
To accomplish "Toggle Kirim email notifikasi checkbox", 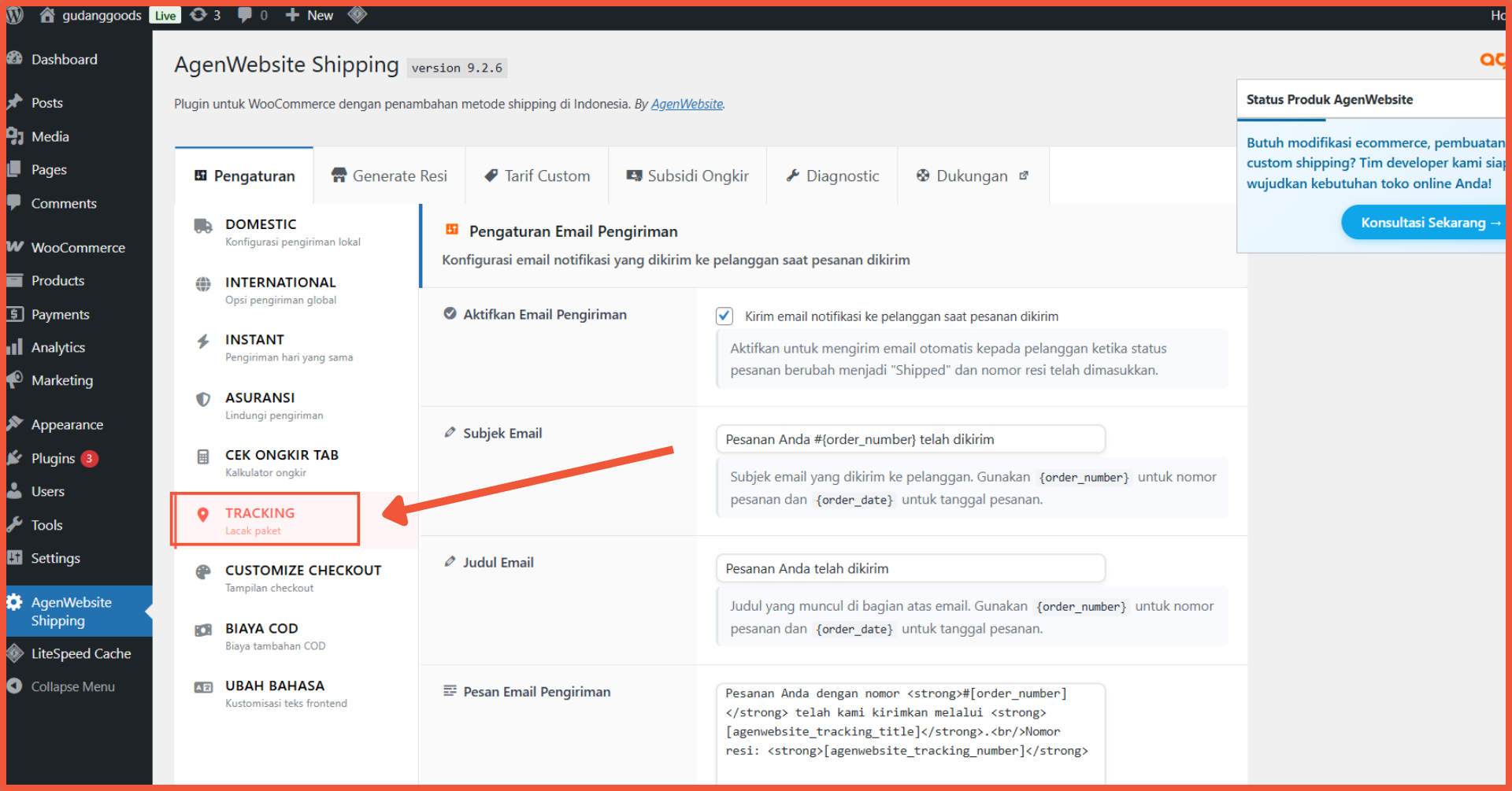I will coord(724,316).
